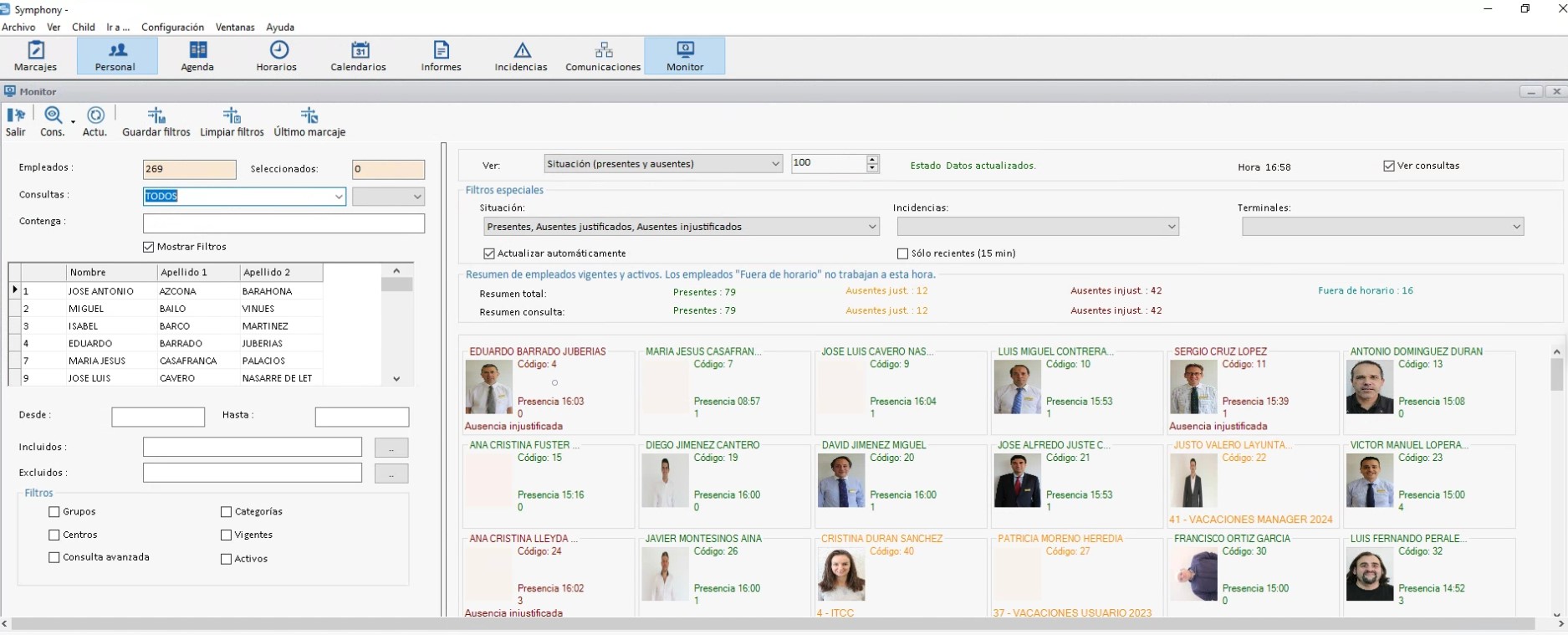1568x635 pixels.
Task: Open the Ventanas menu
Action: (x=235, y=27)
